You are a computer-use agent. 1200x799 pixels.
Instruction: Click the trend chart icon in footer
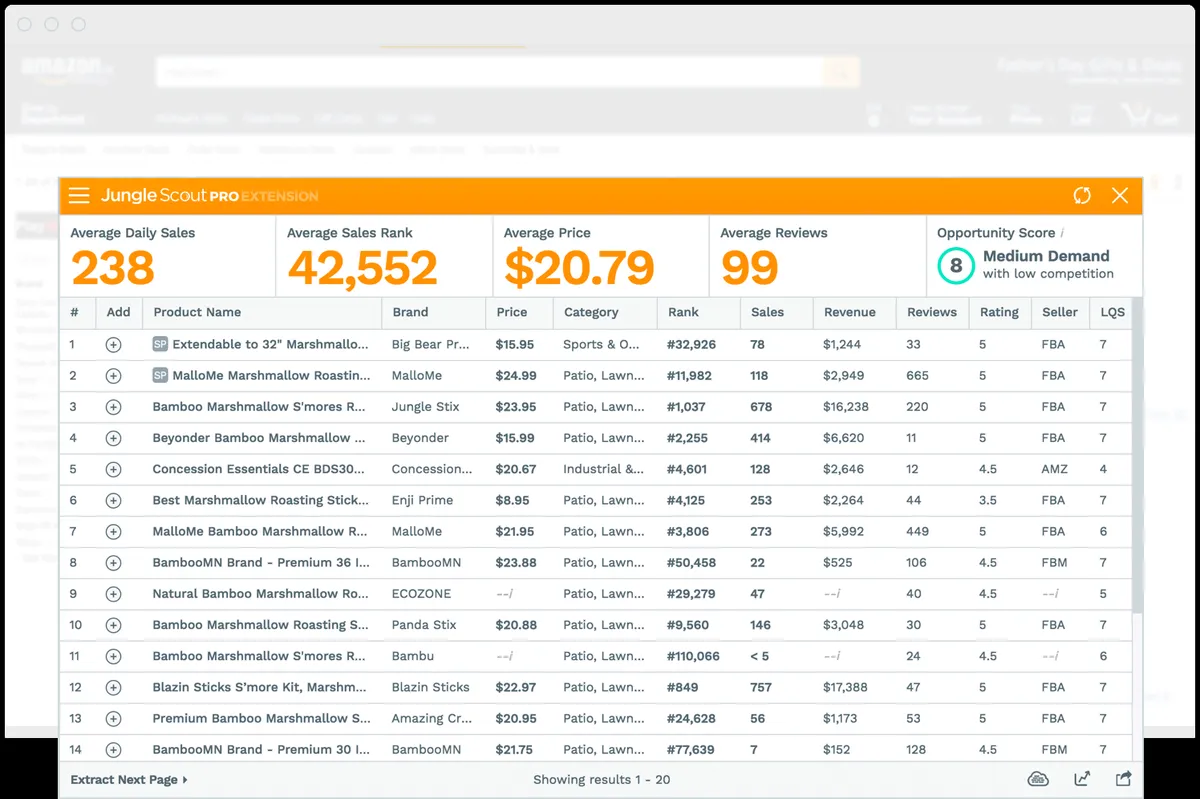(1082, 780)
